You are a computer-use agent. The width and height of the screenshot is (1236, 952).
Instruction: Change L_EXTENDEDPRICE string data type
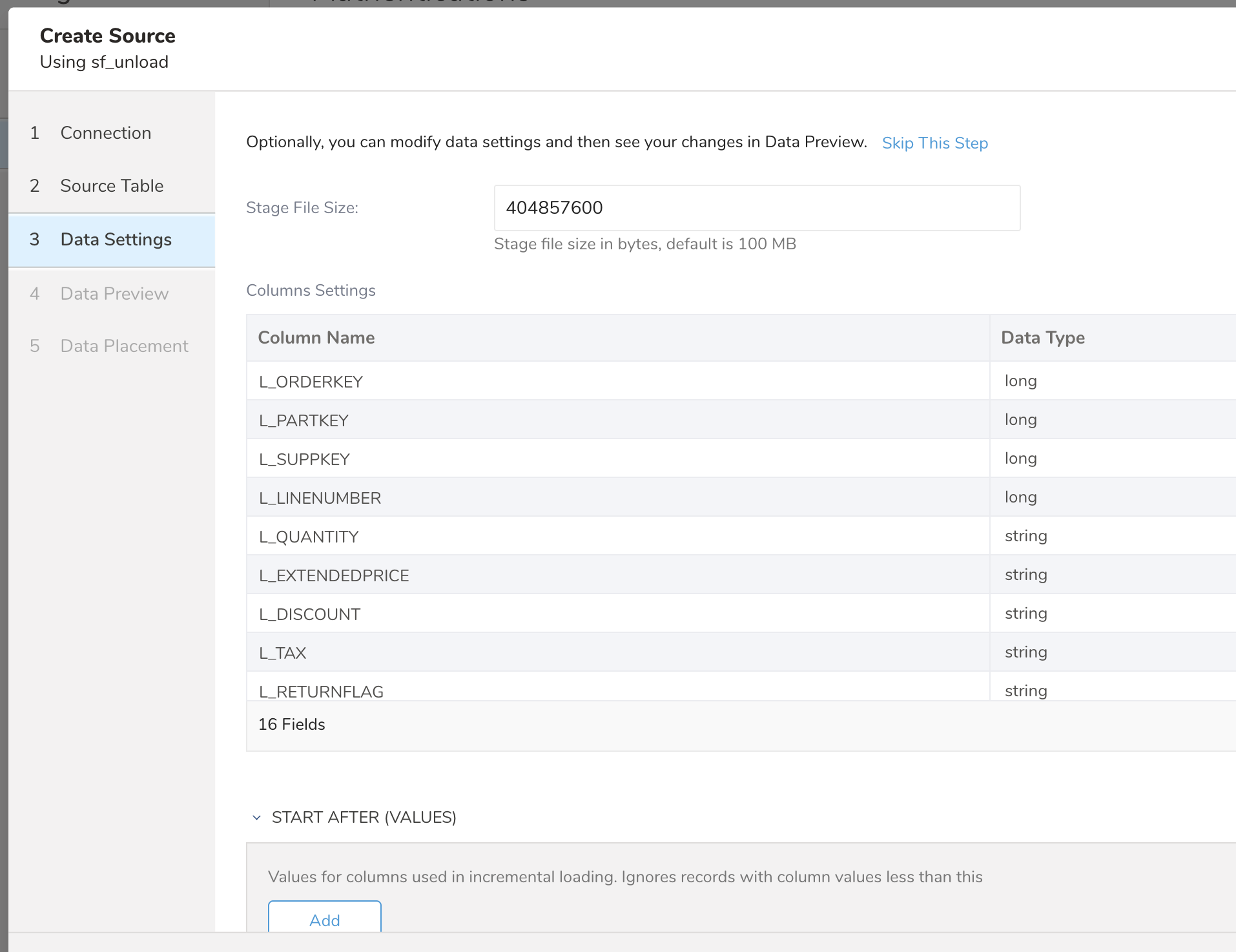pyautogui.click(x=1025, y=575)
